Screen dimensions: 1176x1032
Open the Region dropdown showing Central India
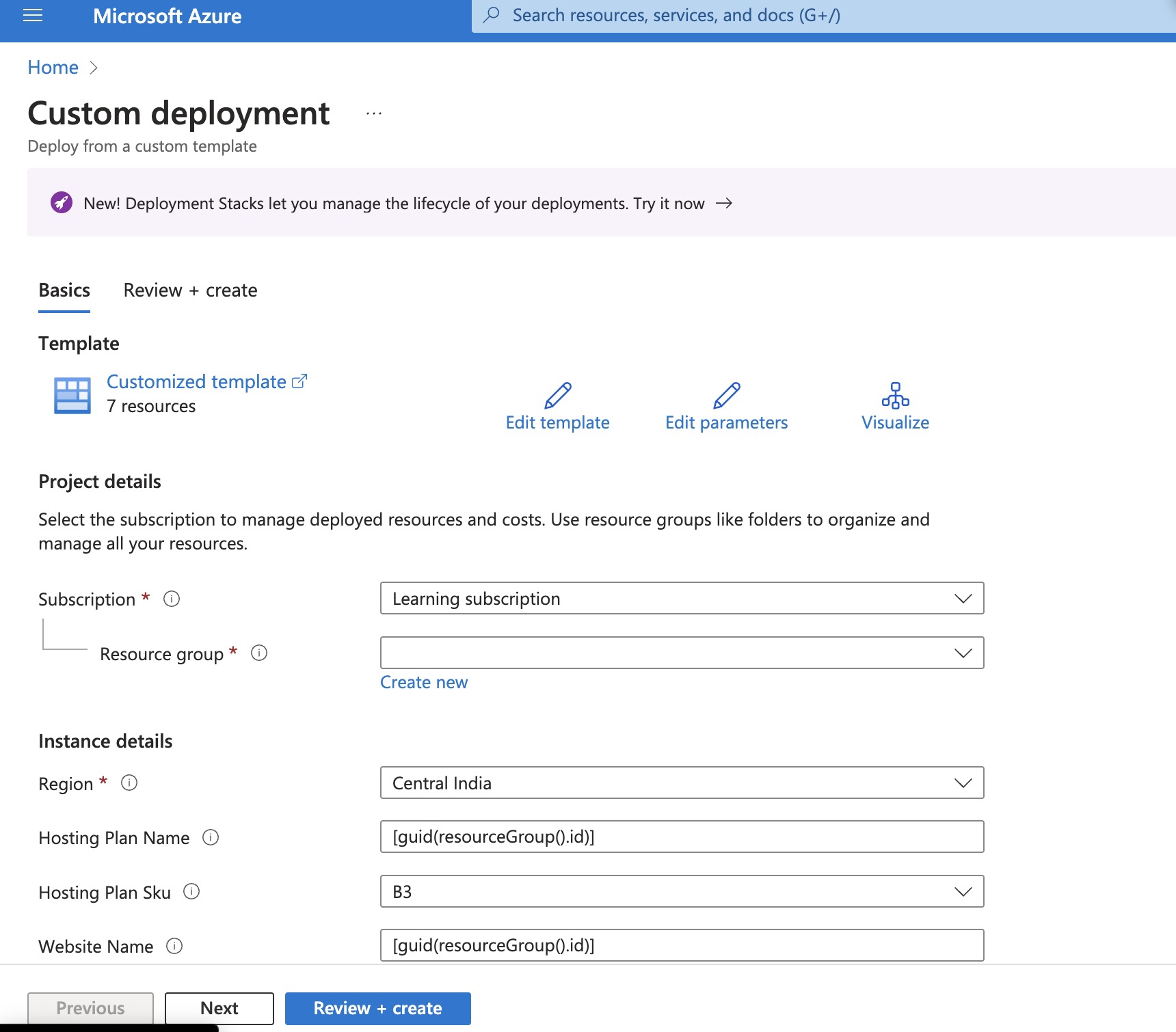pyautogui.click(x=682, y=783)
